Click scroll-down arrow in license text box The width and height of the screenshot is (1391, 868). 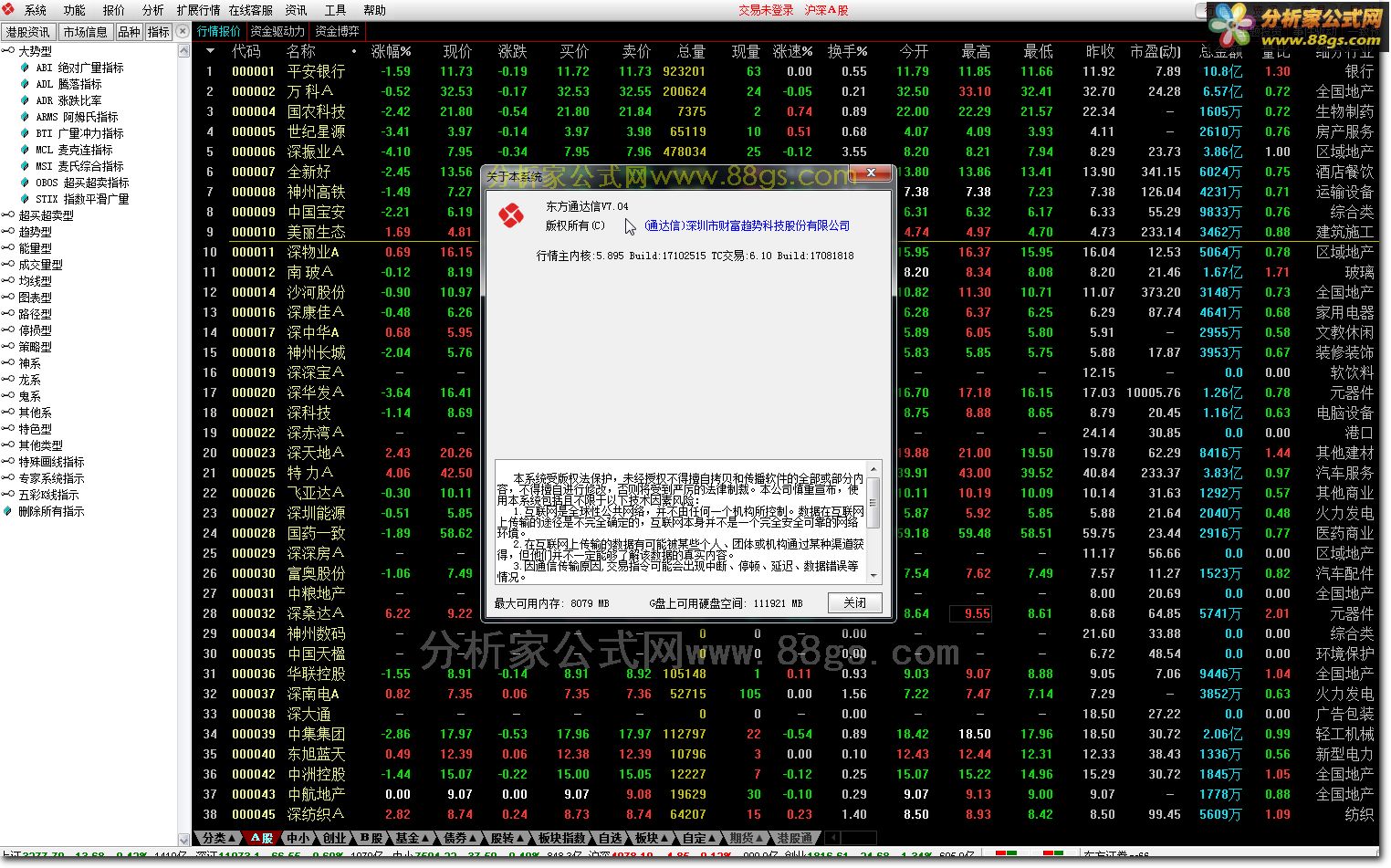point(873,576)
